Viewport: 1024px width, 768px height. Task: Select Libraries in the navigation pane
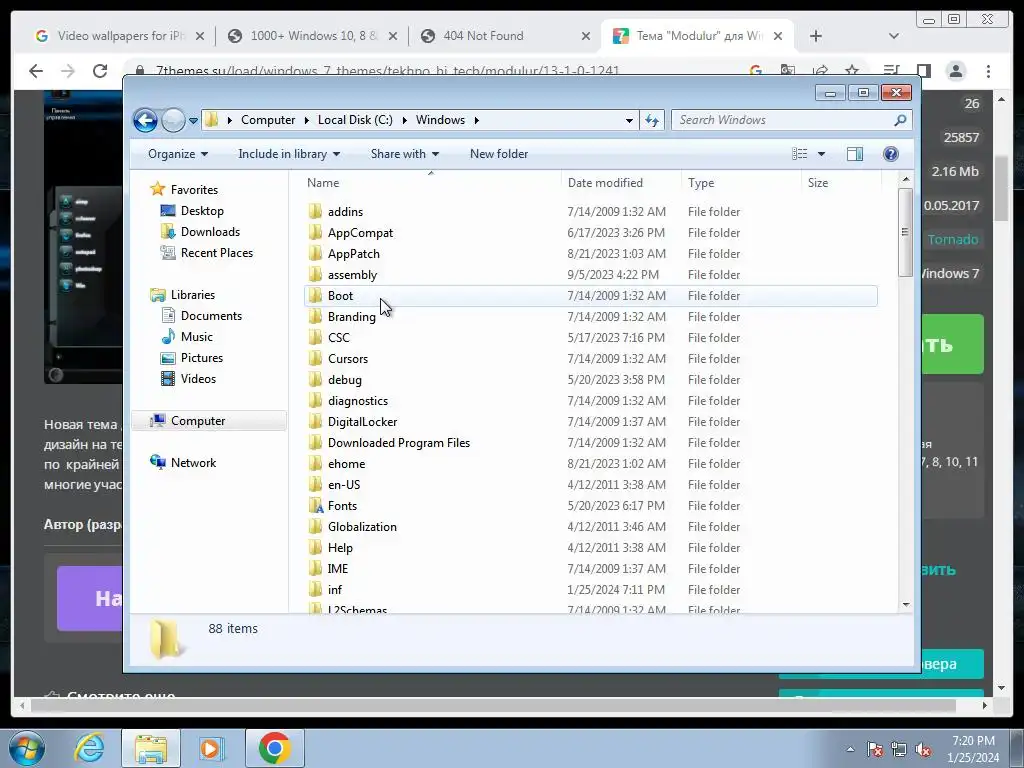click(193, 295)
